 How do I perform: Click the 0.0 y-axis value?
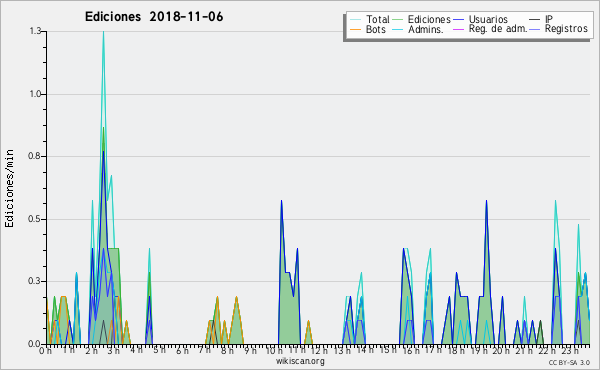coord(35,344)
